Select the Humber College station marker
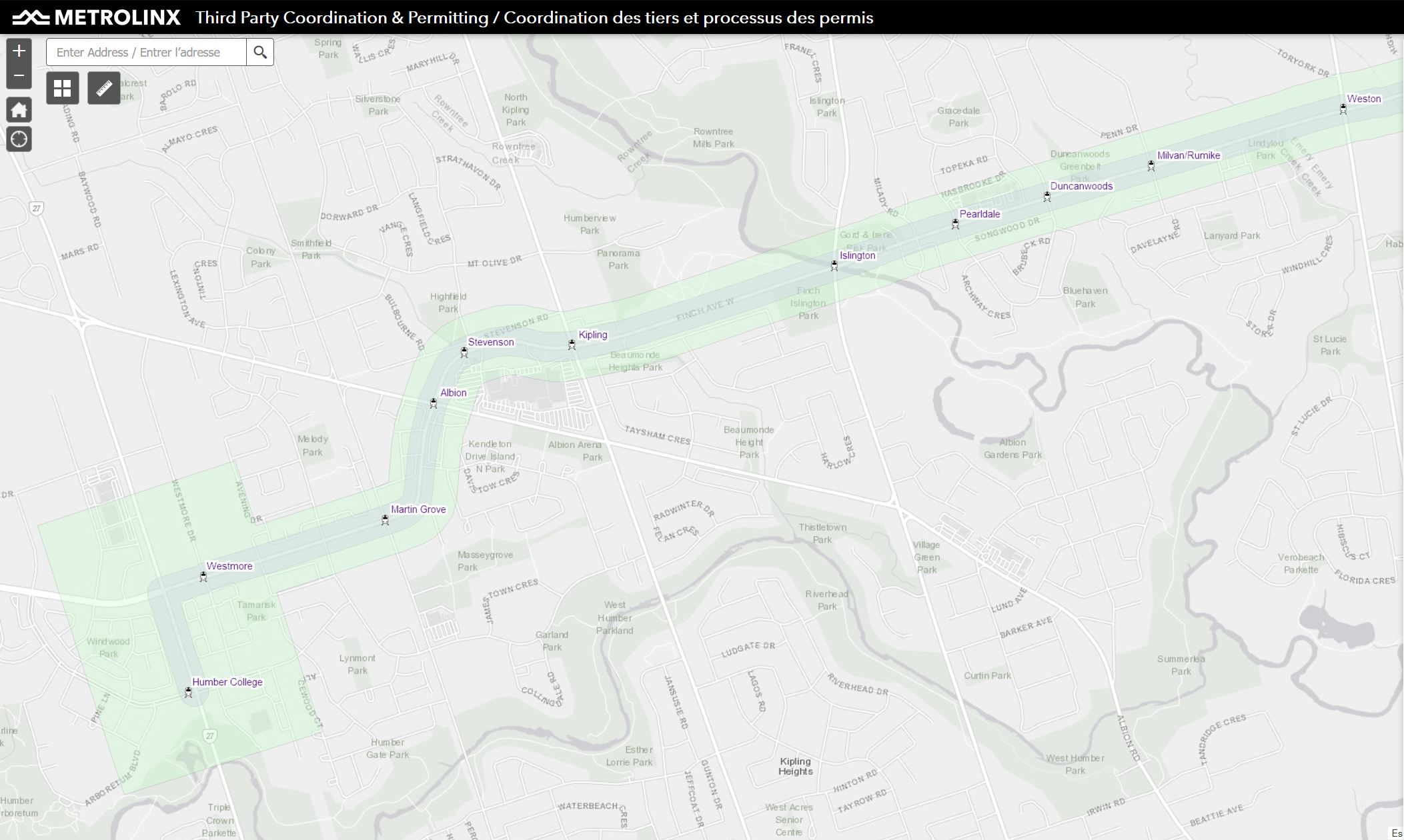Image resolution: width=1404 pixels, height=840 pixels. (188, 693)
